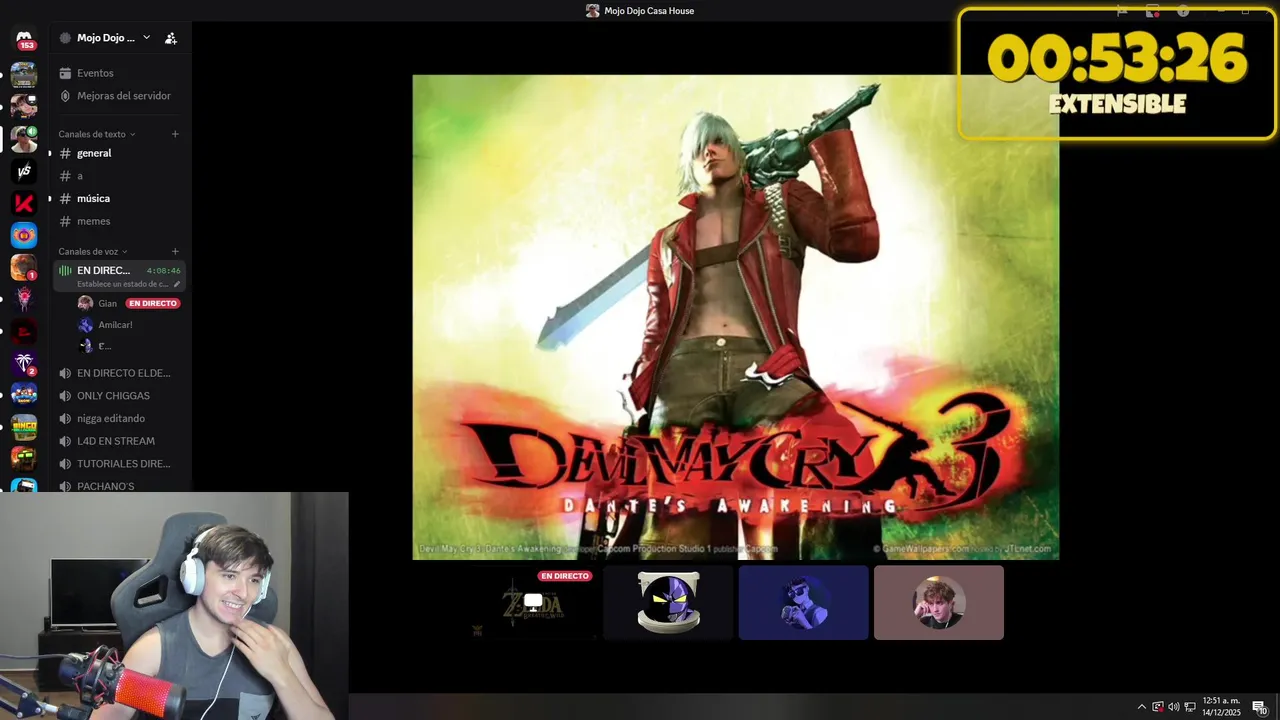Screen dimensions: 1280x720
Task: Join EN DIRECTO ELDE... voice channel
Action: [x=123, y=373]
